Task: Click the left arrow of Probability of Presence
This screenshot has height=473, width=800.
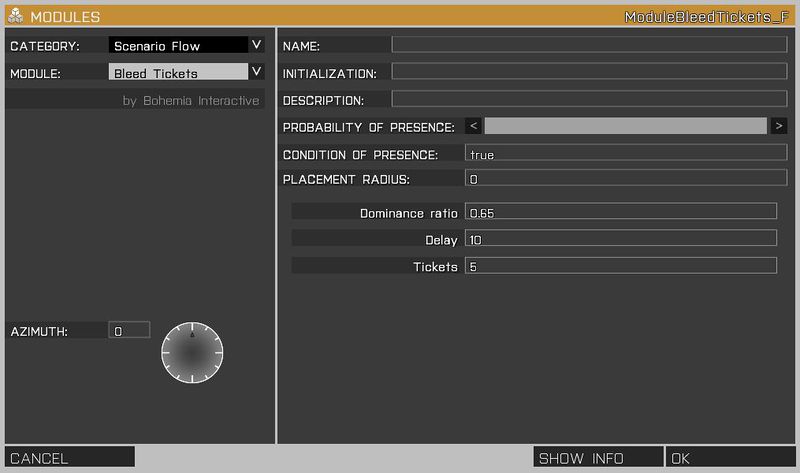Action: click(474, 126)
